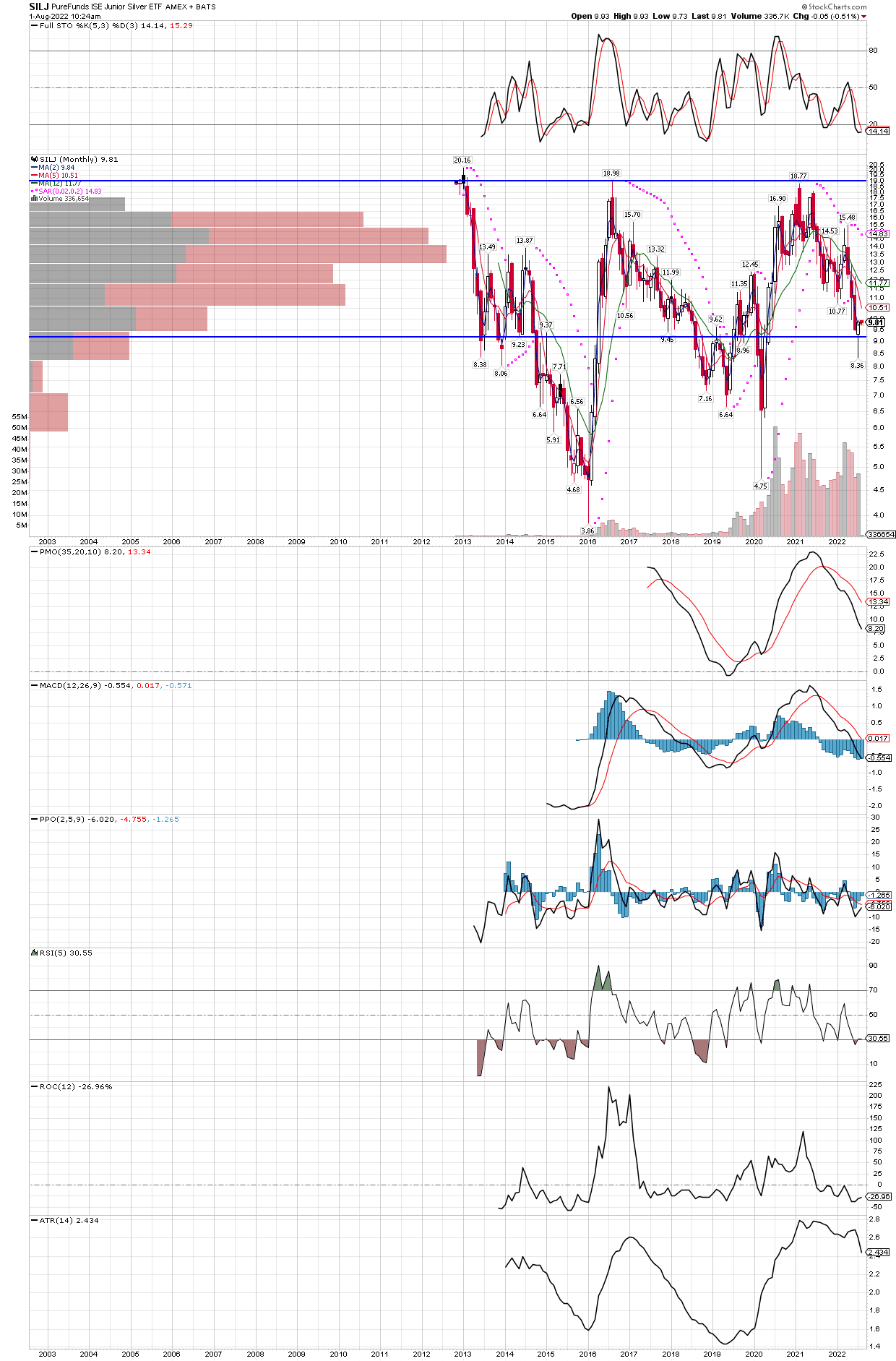This screenshot has height=1361, width=896.
Task: Click the small icon beside RSI(5)
Action: click(x=34, y=953)
